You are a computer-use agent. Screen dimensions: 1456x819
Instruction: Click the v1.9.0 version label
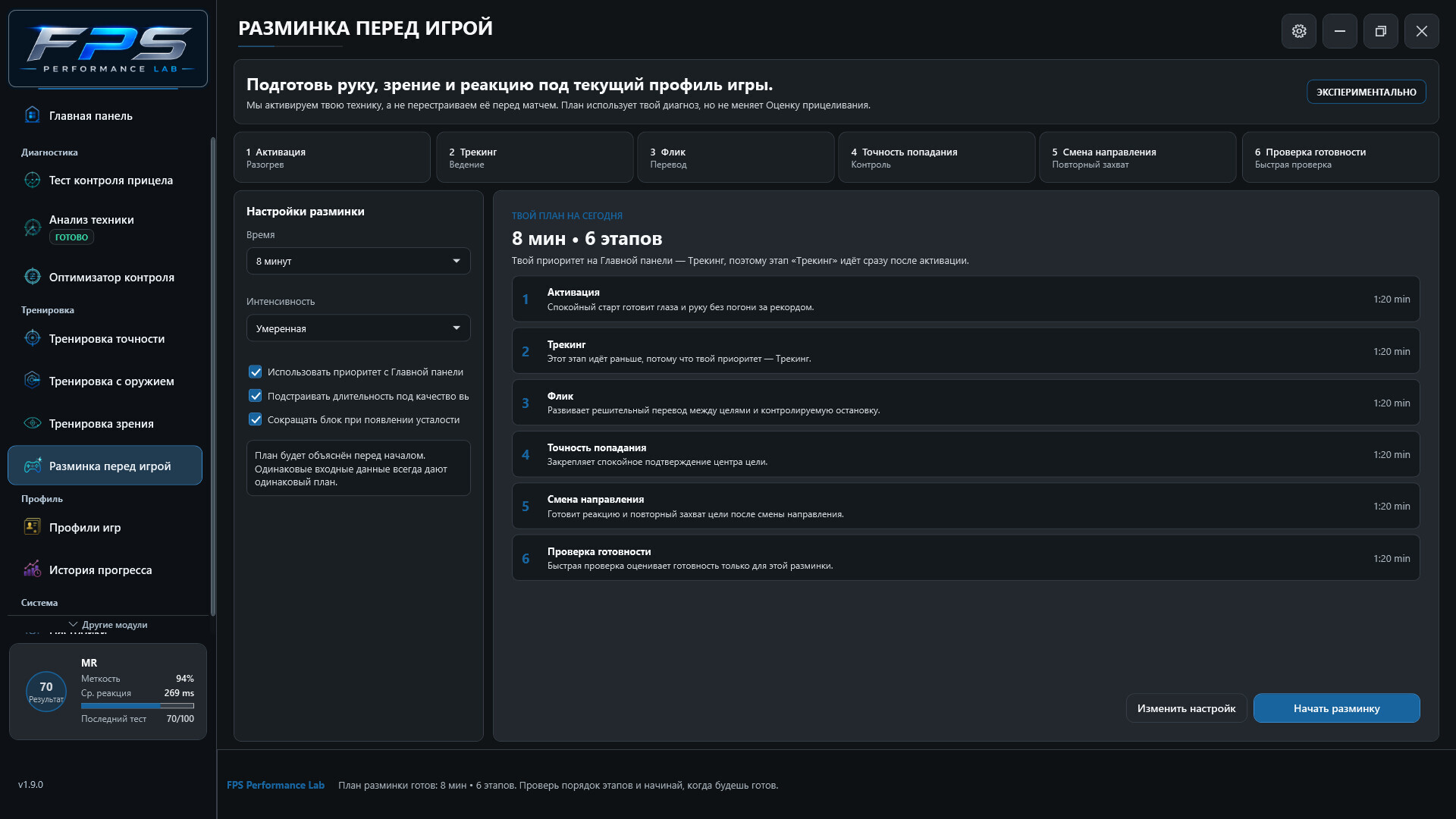pos(30,785)
